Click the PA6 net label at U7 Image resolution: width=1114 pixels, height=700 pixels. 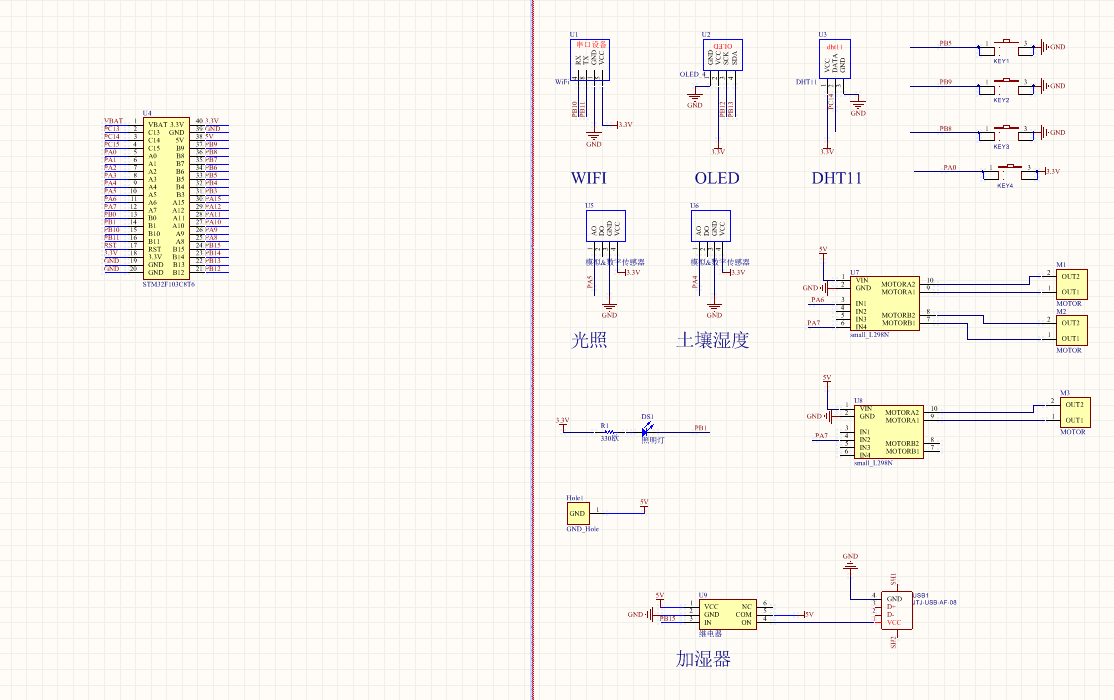(x=818, y=300)
